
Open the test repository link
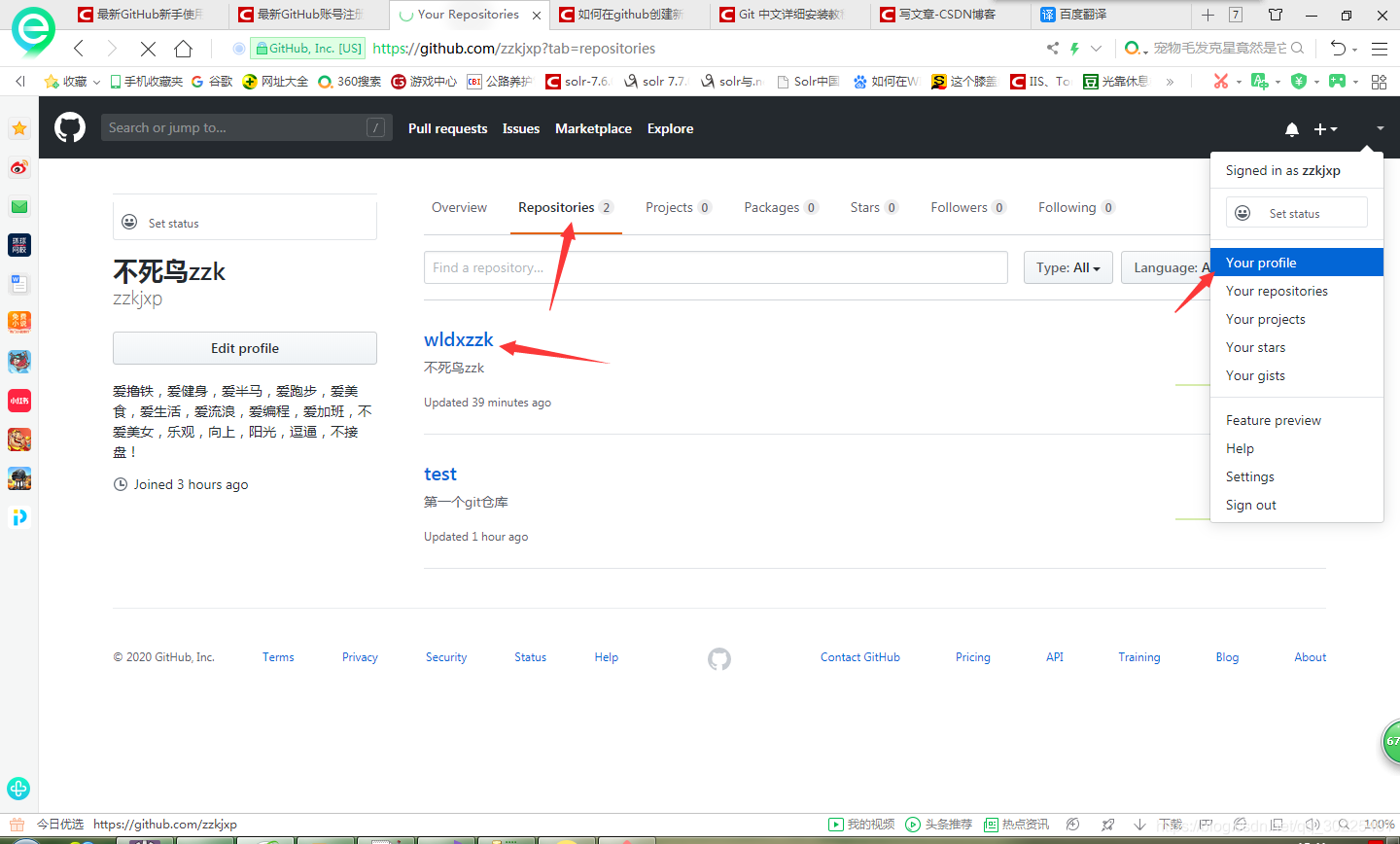(x=440, y=474)
